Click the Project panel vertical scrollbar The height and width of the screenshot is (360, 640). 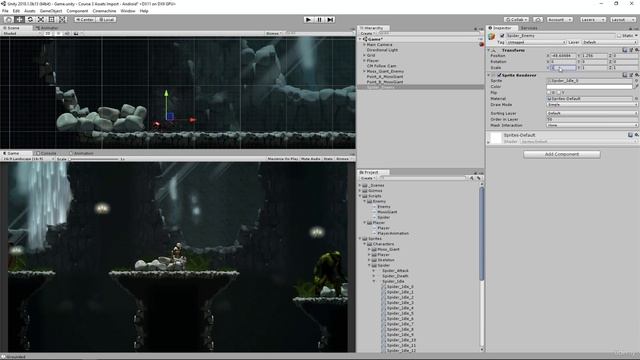(482, 233)
